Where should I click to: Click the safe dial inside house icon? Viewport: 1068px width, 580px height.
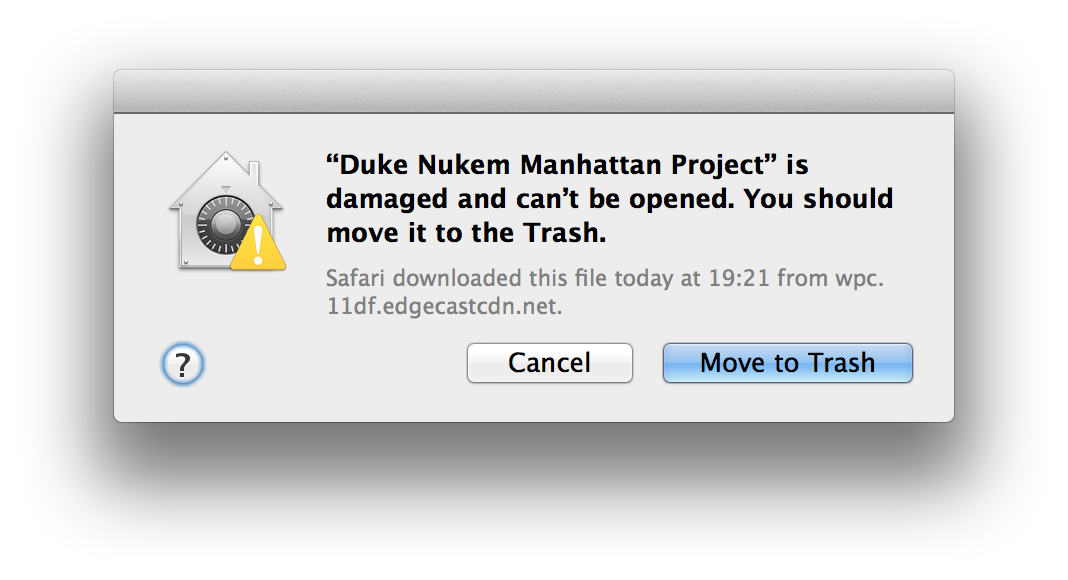tap(224, 223)
